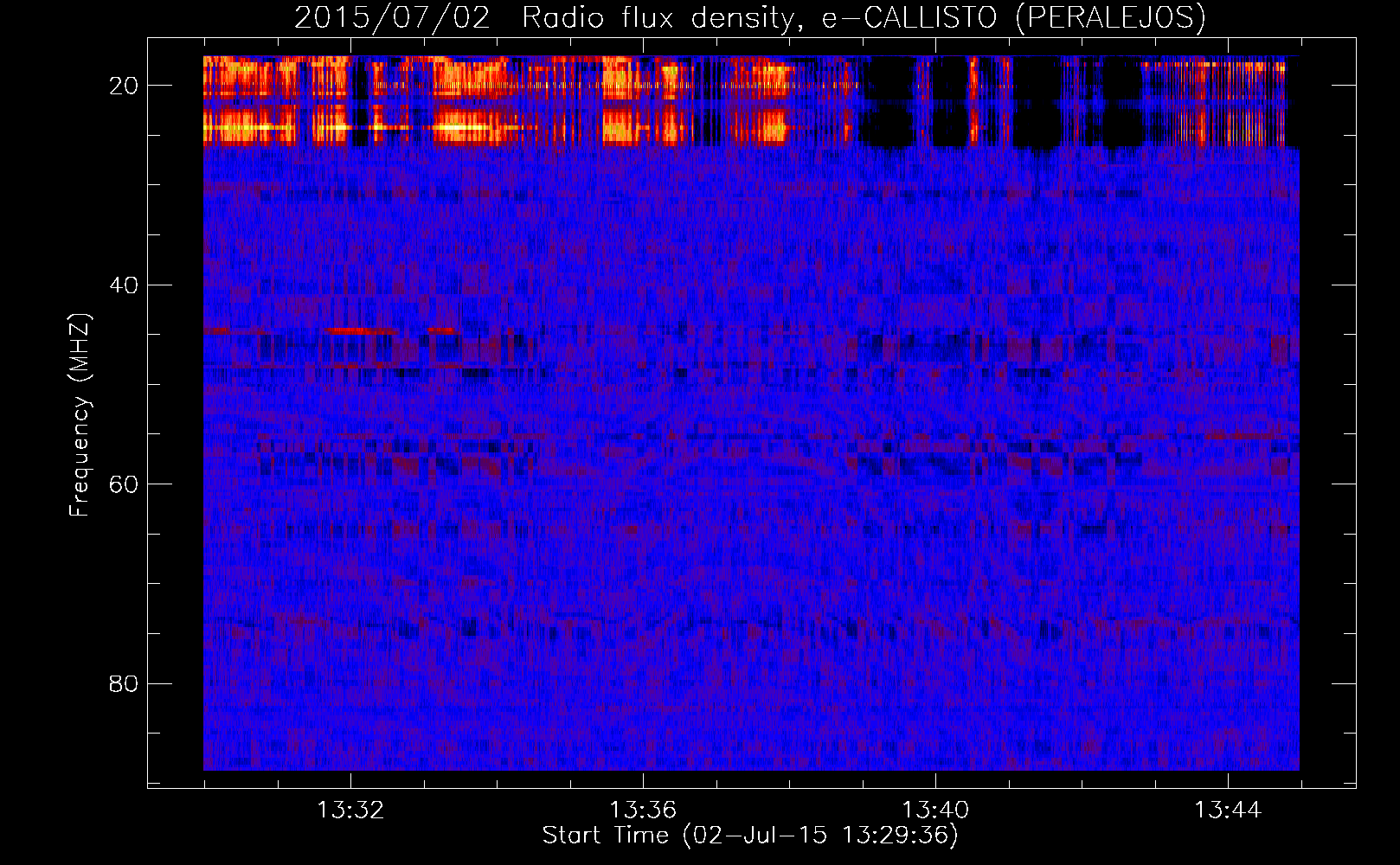Click the plot title "Radio flux density, e-CALLISTO (PERALEJOS)"
The width and height of the screenshot is (1400, 865).
point(864,18)
